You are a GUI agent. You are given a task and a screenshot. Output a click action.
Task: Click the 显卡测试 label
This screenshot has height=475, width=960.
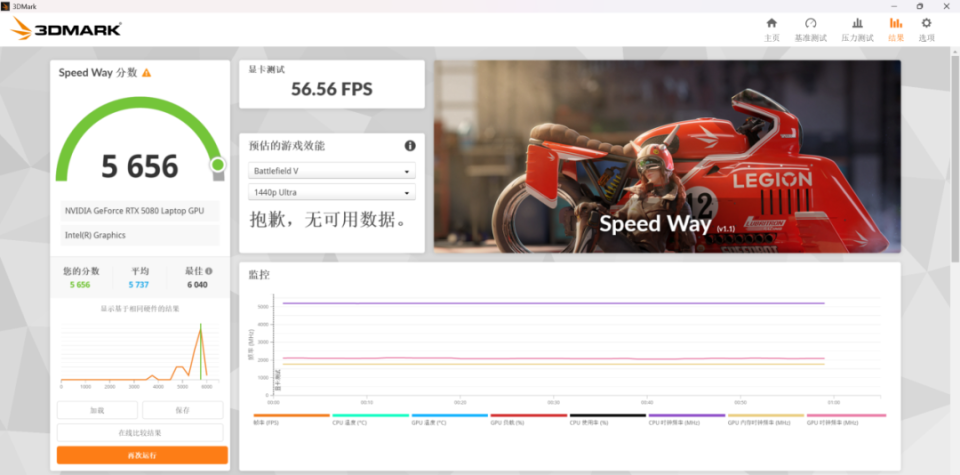click(266, 70)
